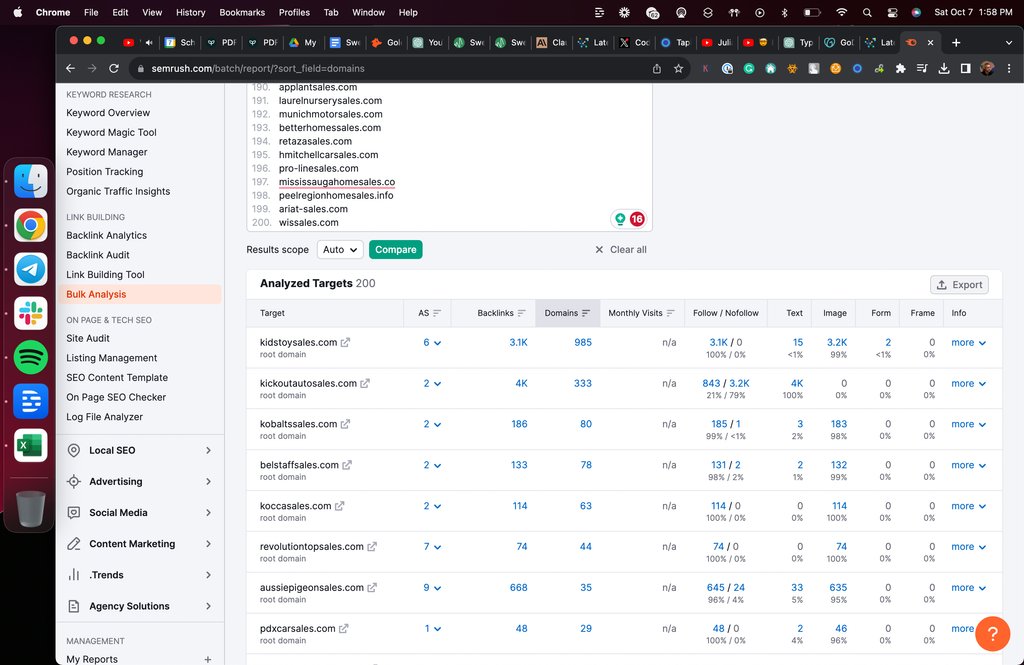The width and height of the screenshot is (1024, 665).
Task: Open Log File Analyzer in sidebar
Action: pos(104,417)
